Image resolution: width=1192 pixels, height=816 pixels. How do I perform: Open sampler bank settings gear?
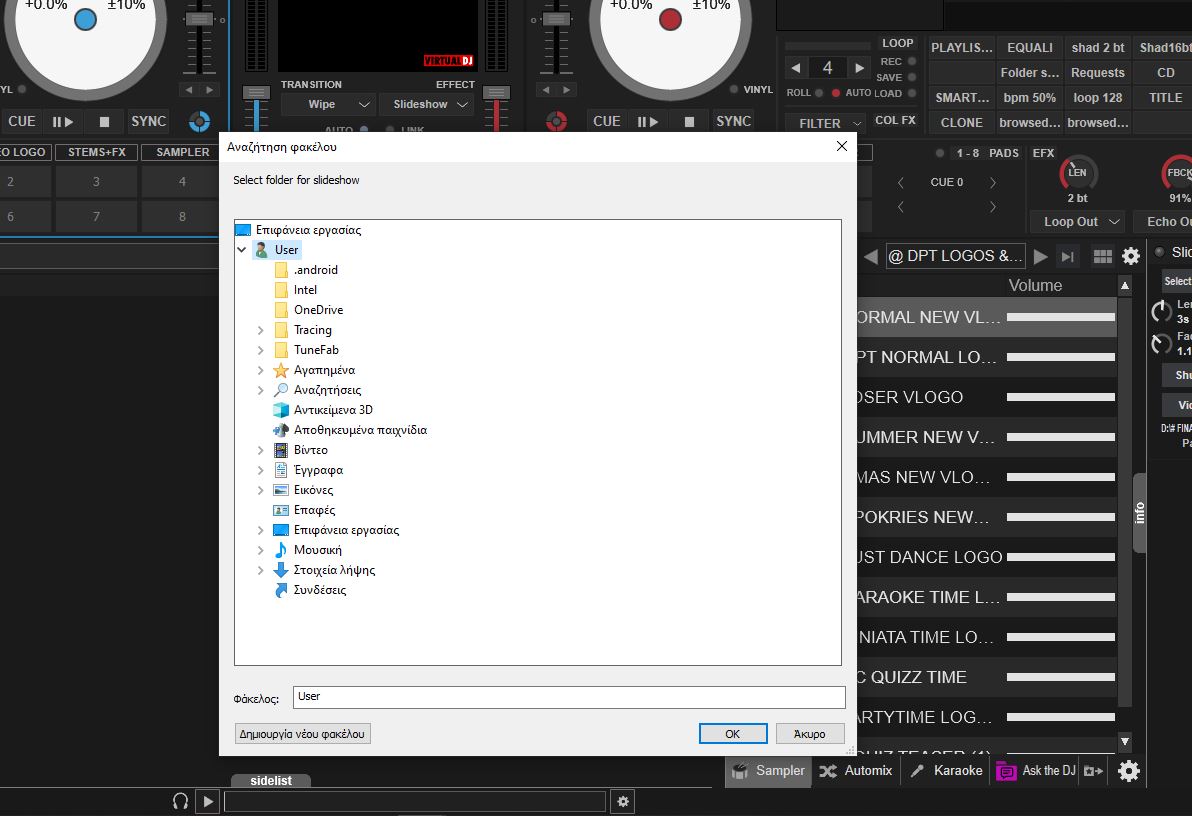point(1130,256)
